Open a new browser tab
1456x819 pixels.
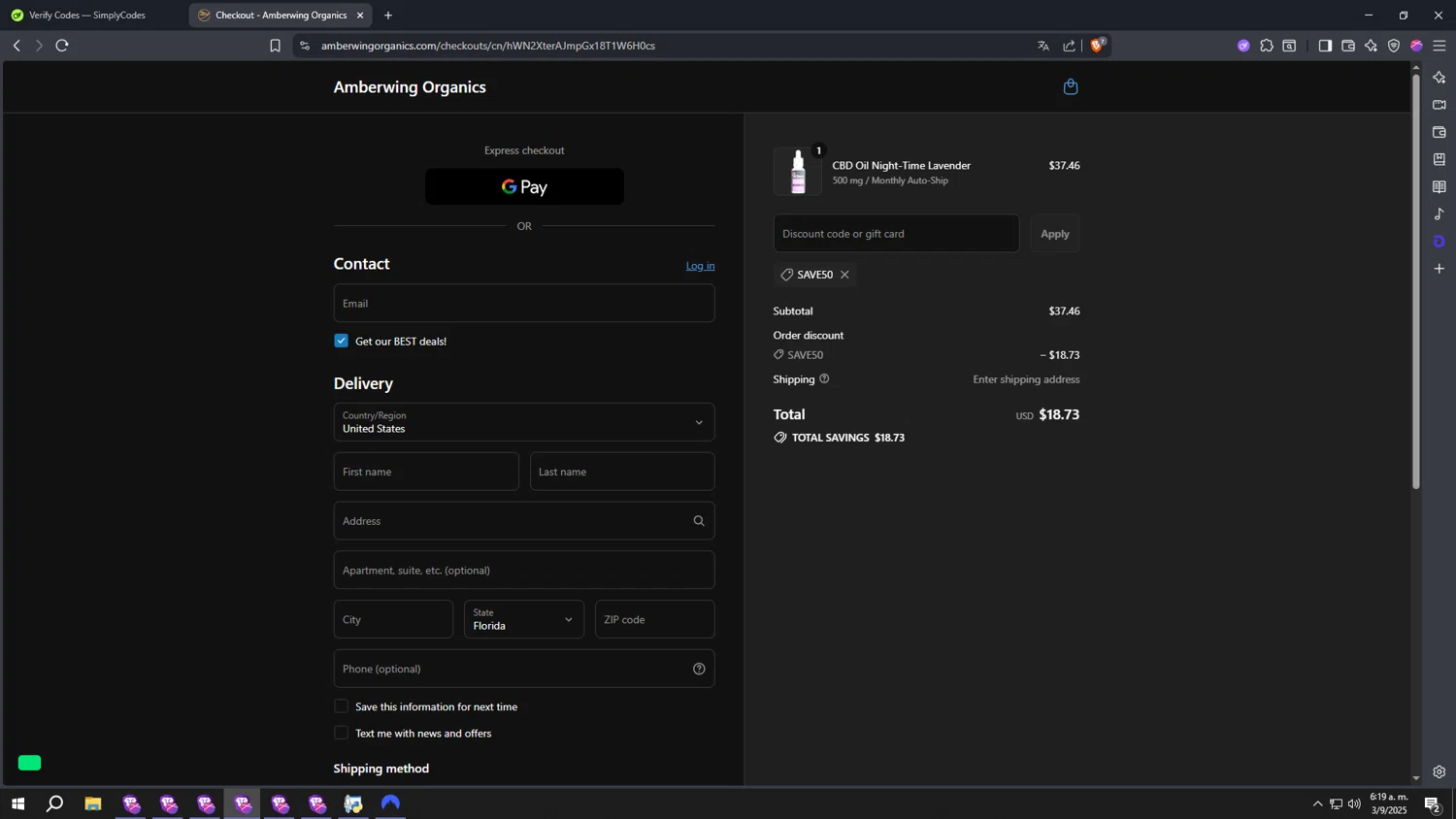[388, 16]
